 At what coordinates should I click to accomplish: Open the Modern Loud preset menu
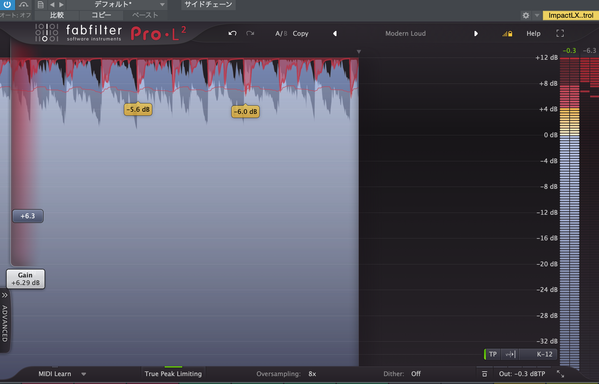pyautogui.click(x=405, y=34)
